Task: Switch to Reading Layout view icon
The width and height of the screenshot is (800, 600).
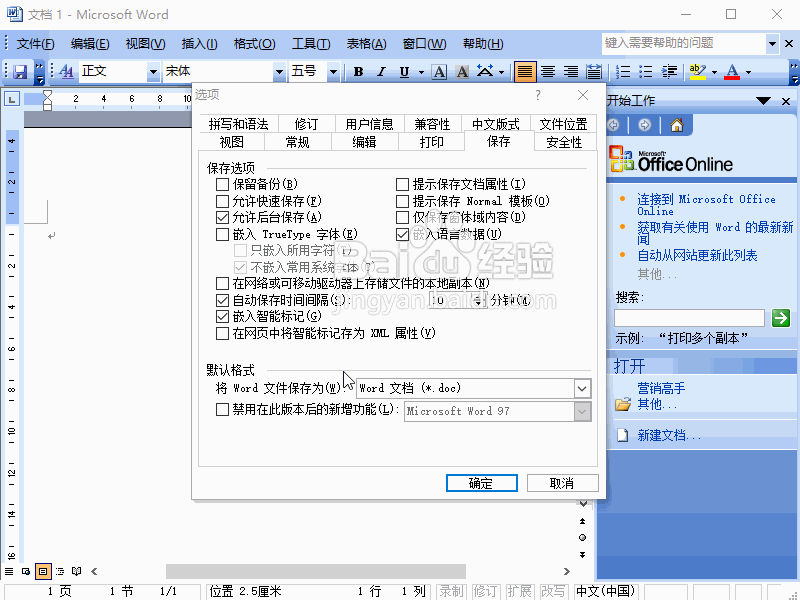Action: (77, 571)
